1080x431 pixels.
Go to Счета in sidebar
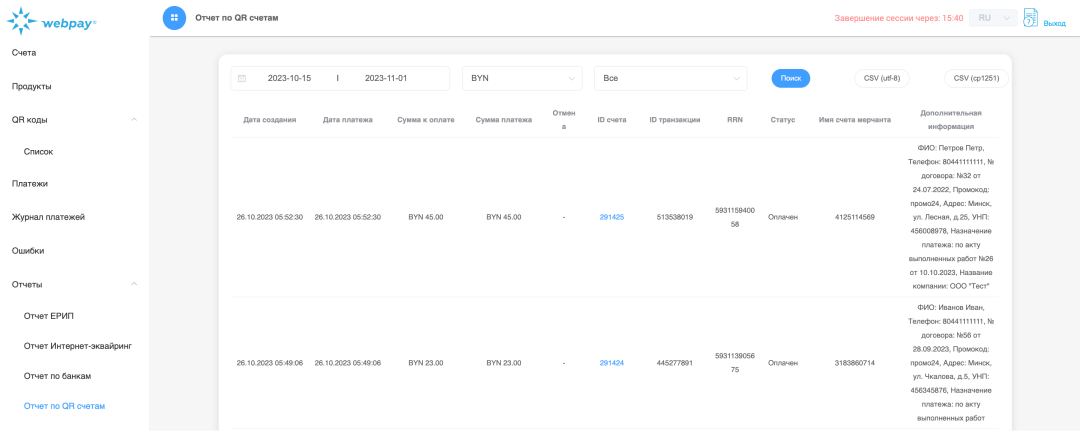coord(24,52)
